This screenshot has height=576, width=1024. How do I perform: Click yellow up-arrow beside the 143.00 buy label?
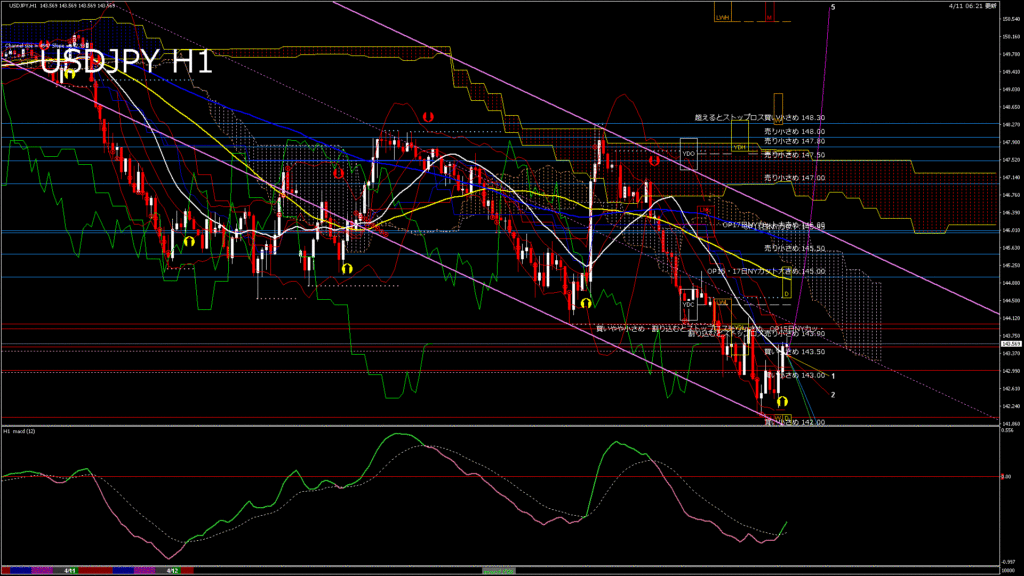782,400
